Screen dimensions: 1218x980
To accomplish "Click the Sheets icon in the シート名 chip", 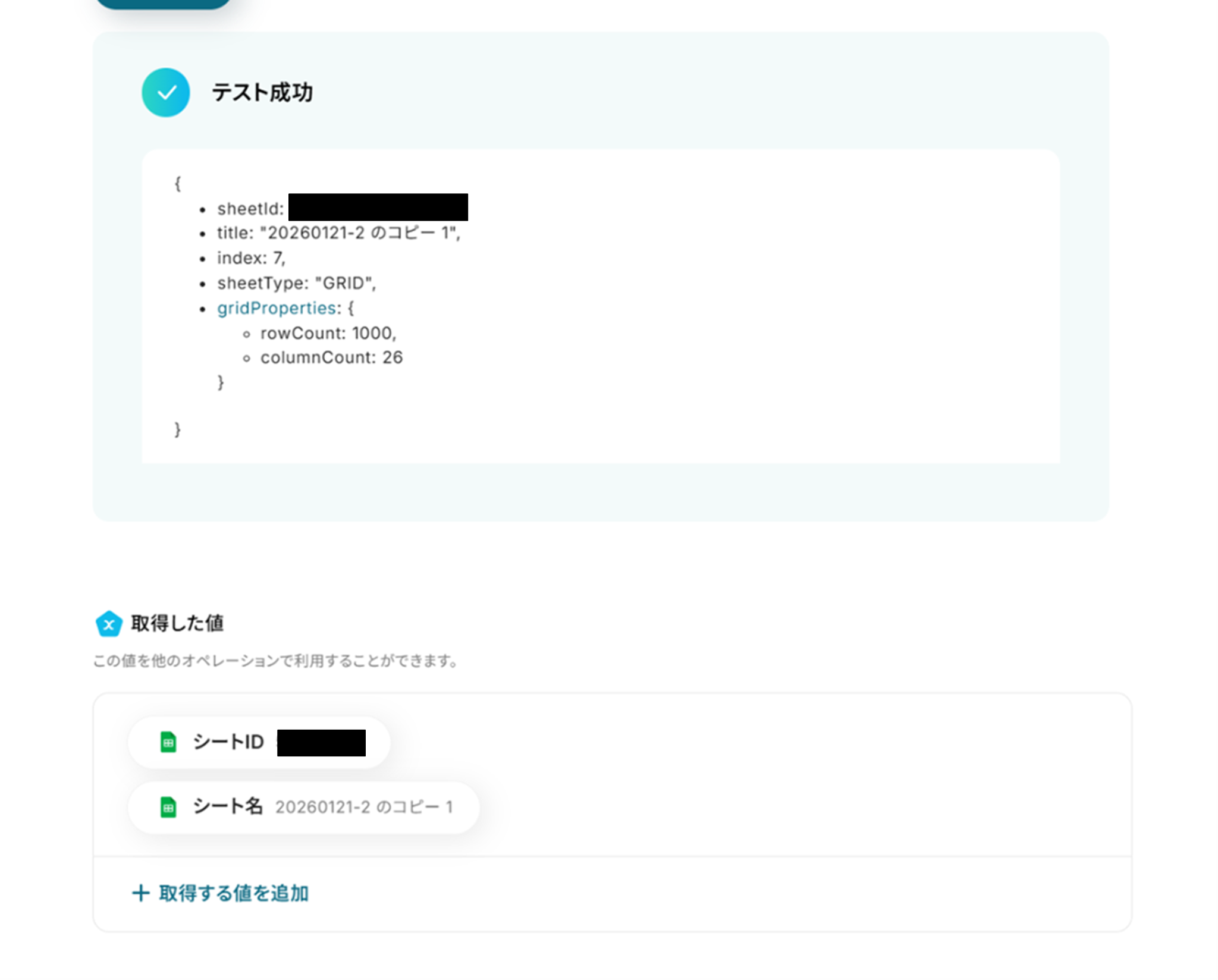I will pyautogui.click(x=168, y=807).
